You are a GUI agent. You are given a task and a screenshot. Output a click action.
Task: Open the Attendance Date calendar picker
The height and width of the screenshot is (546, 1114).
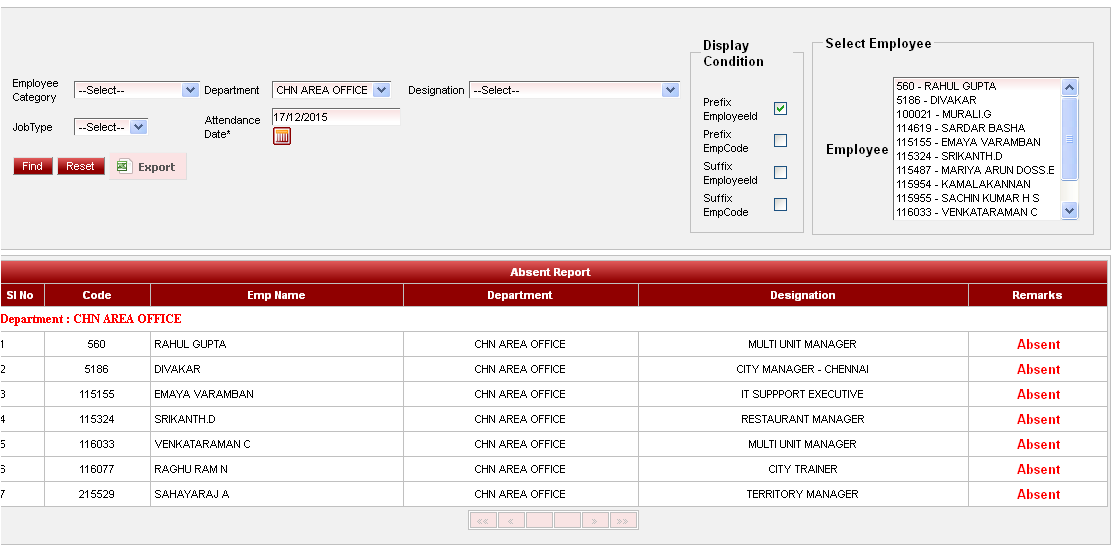point(282,136)
